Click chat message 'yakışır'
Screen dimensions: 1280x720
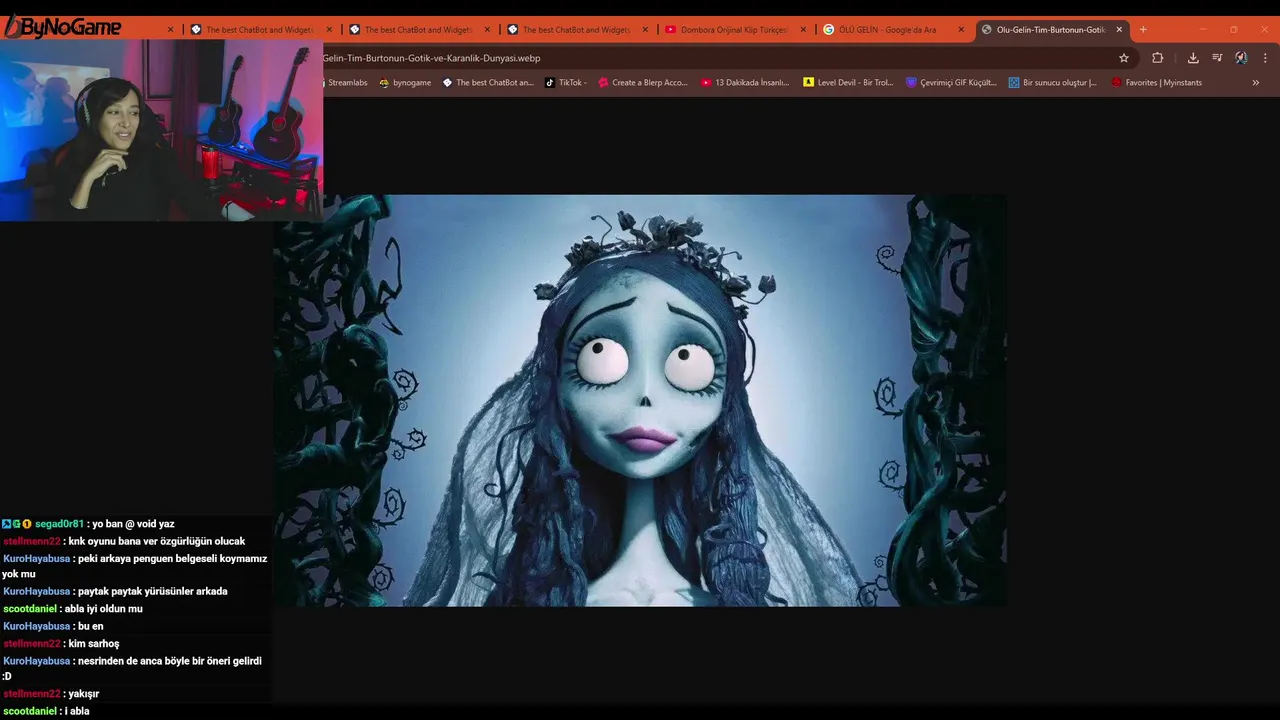[83, 693]
